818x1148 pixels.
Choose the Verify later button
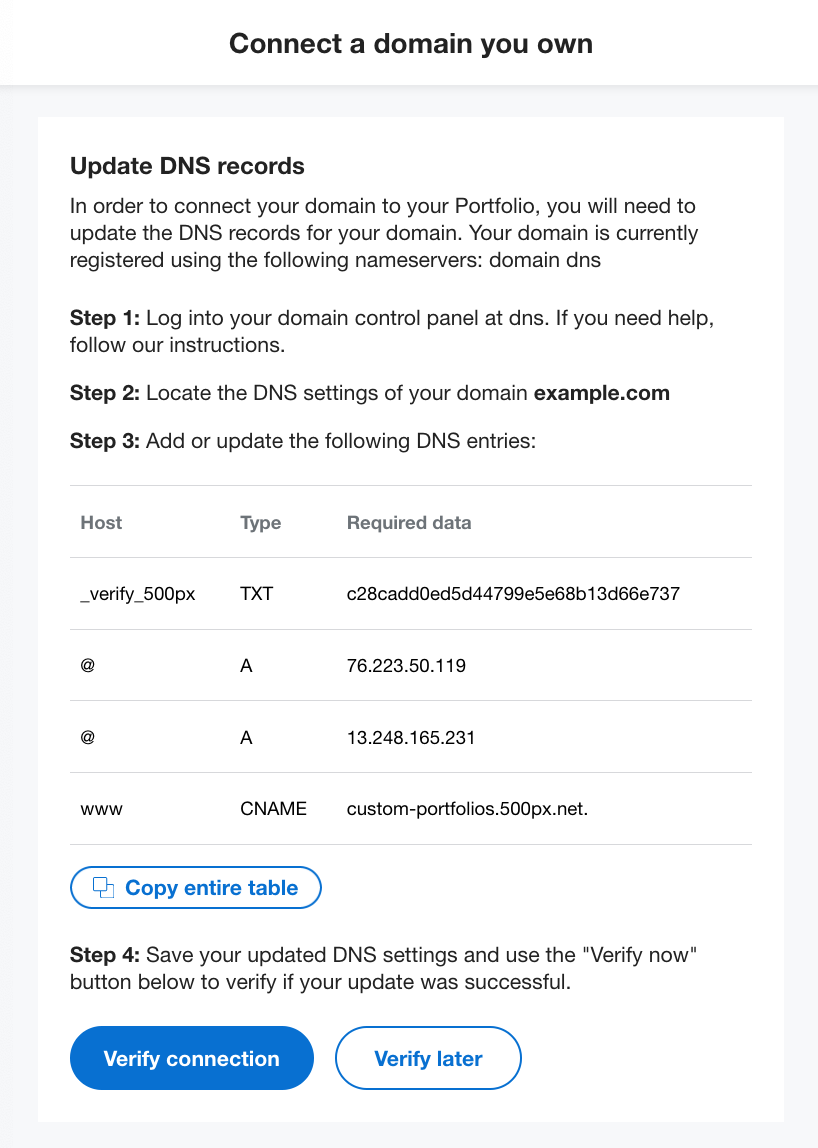click(x=428, y=1058)
